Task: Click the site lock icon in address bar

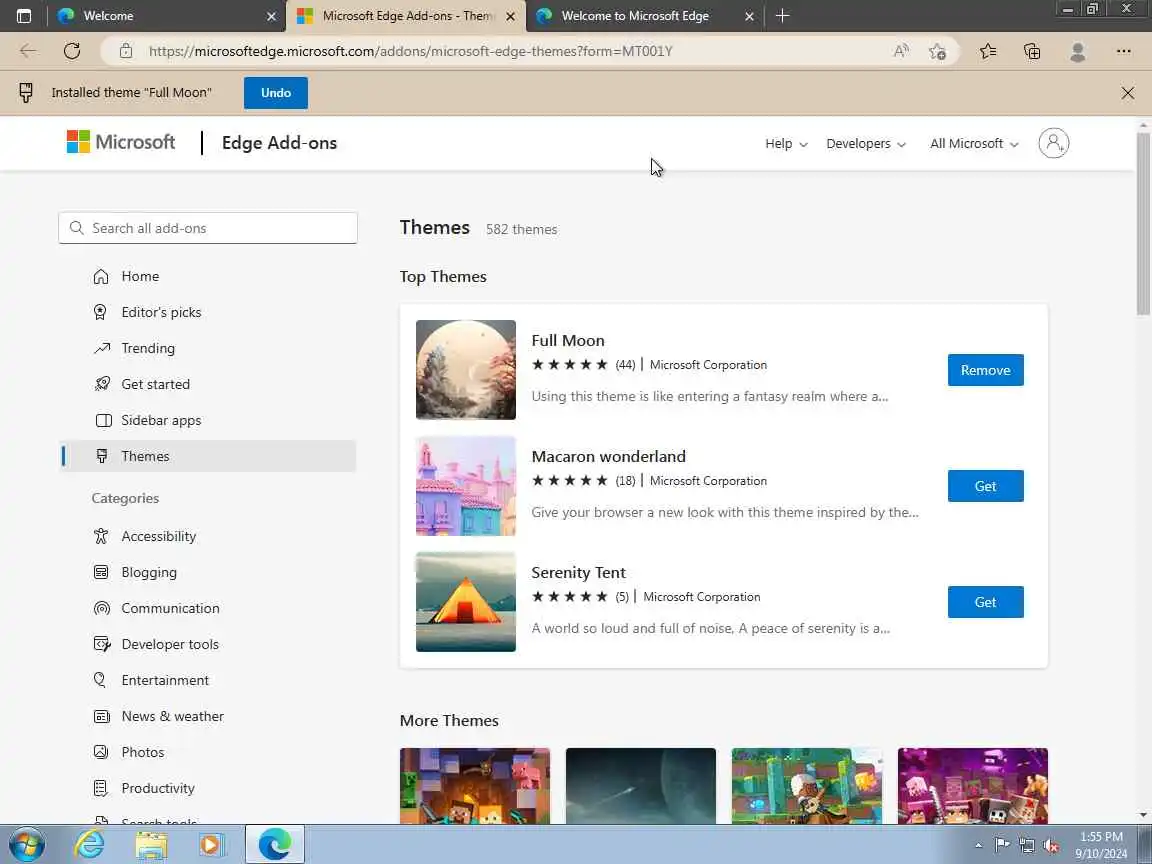Action: 126,51
